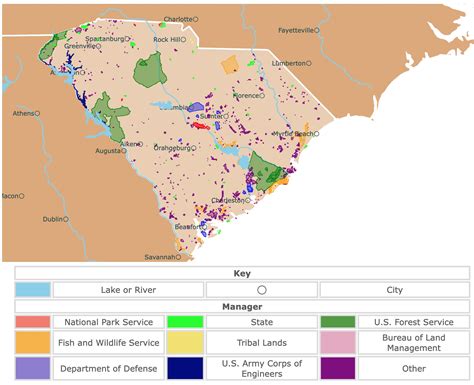Click the 'National Park Service' legend label
Image resolution: width=474 pixels, height=385 pixels.
[109, 322]
